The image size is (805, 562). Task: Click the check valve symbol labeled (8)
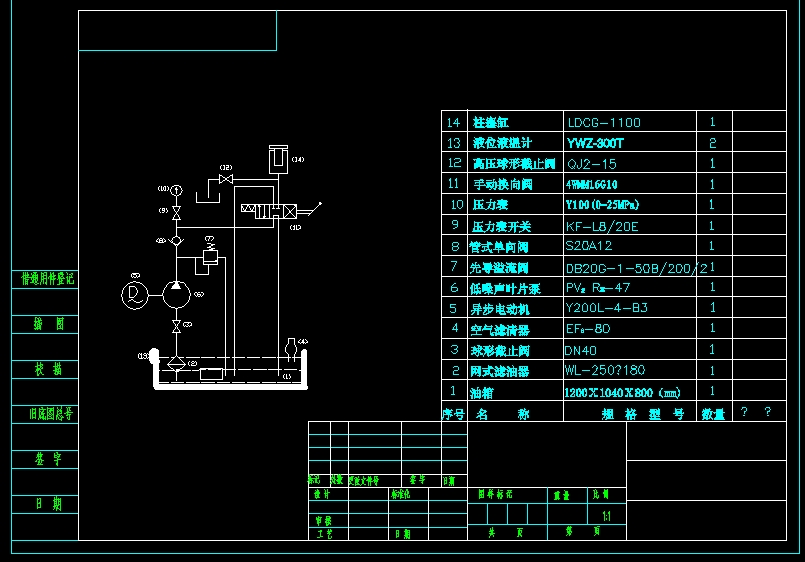(176, 241)
